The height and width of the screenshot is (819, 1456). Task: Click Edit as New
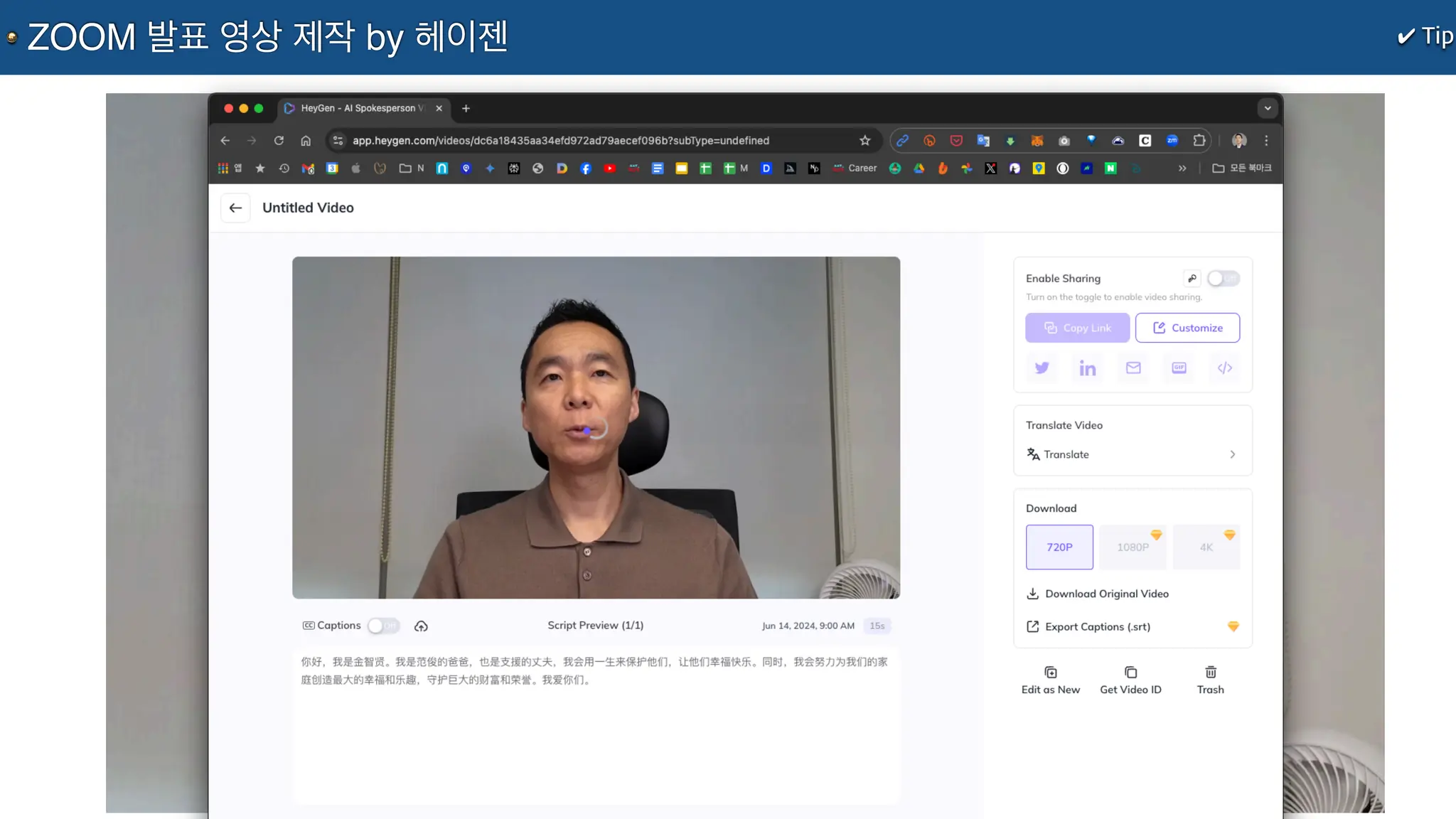coord(1050,680)
